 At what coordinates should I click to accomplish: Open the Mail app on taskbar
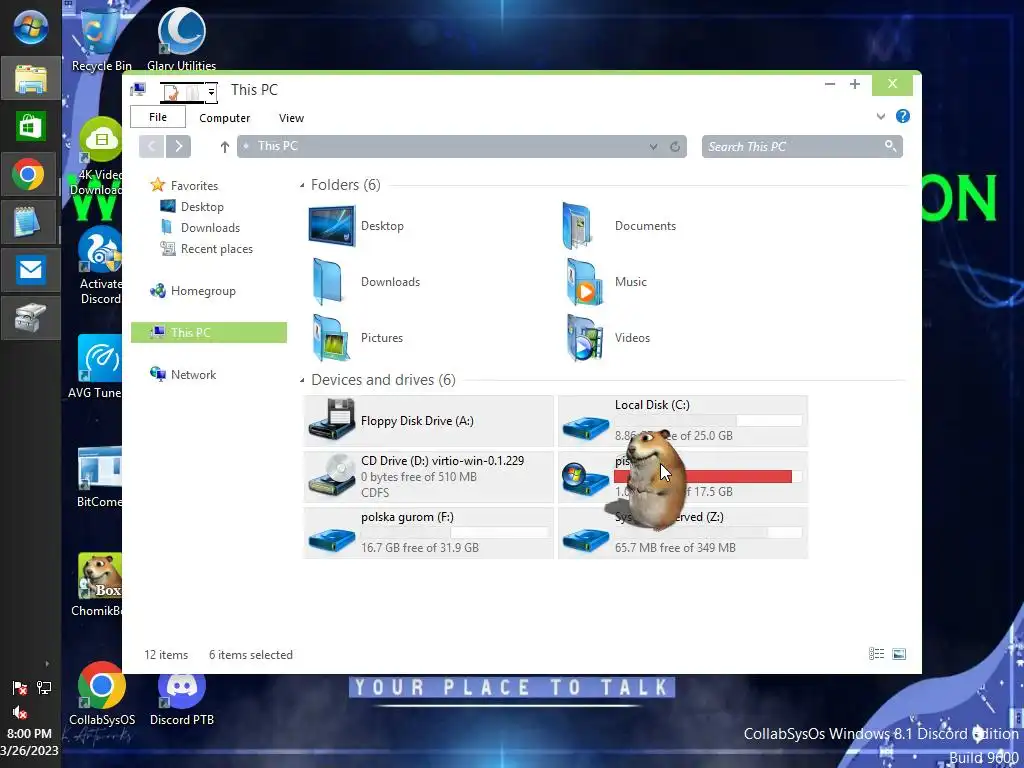click(30, 270)
